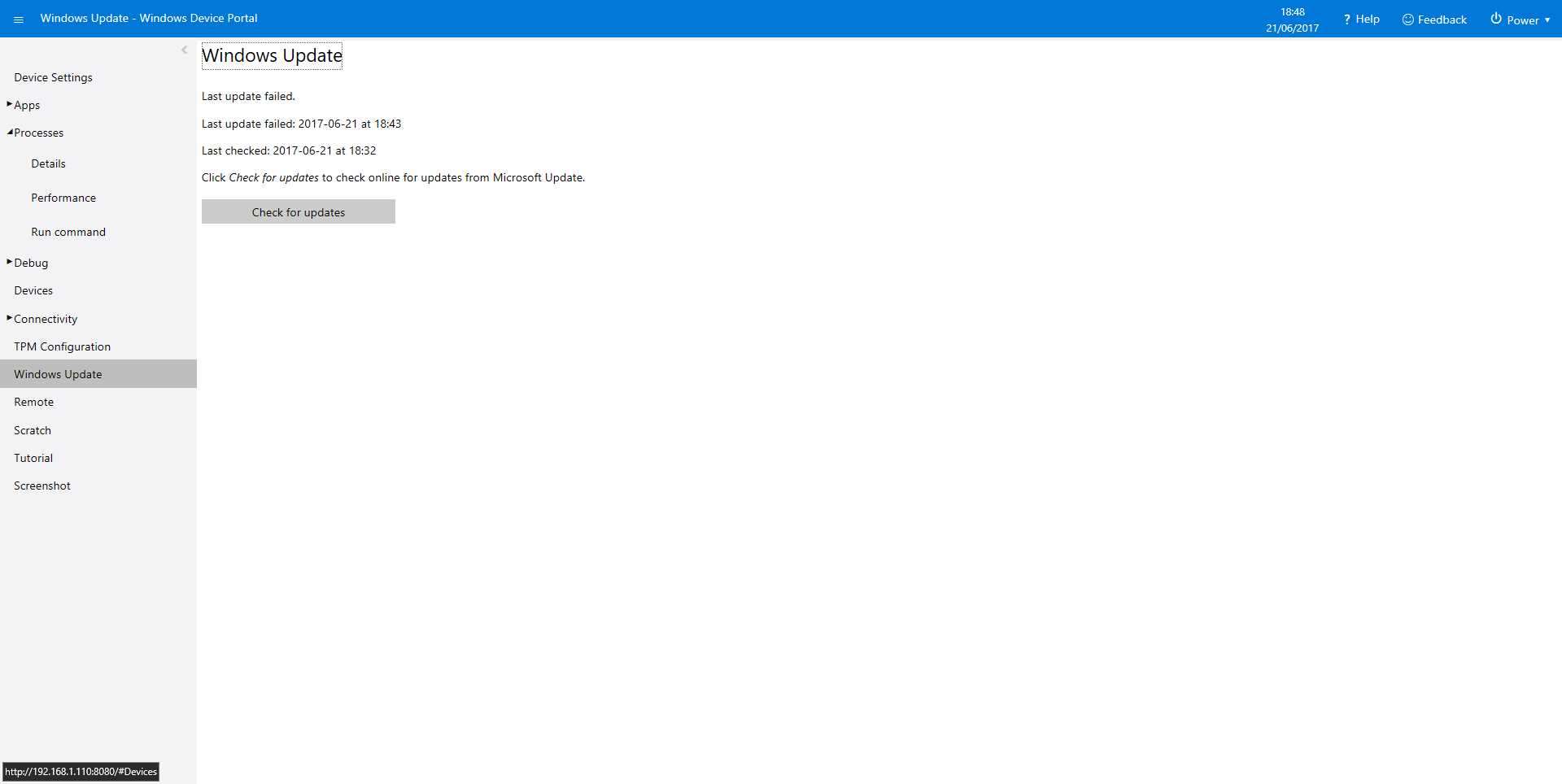This screenshot has height=784, width=1562.
Task: Open the hamburger menu icon
Action: pyautogui.click(x=19, y=20)
